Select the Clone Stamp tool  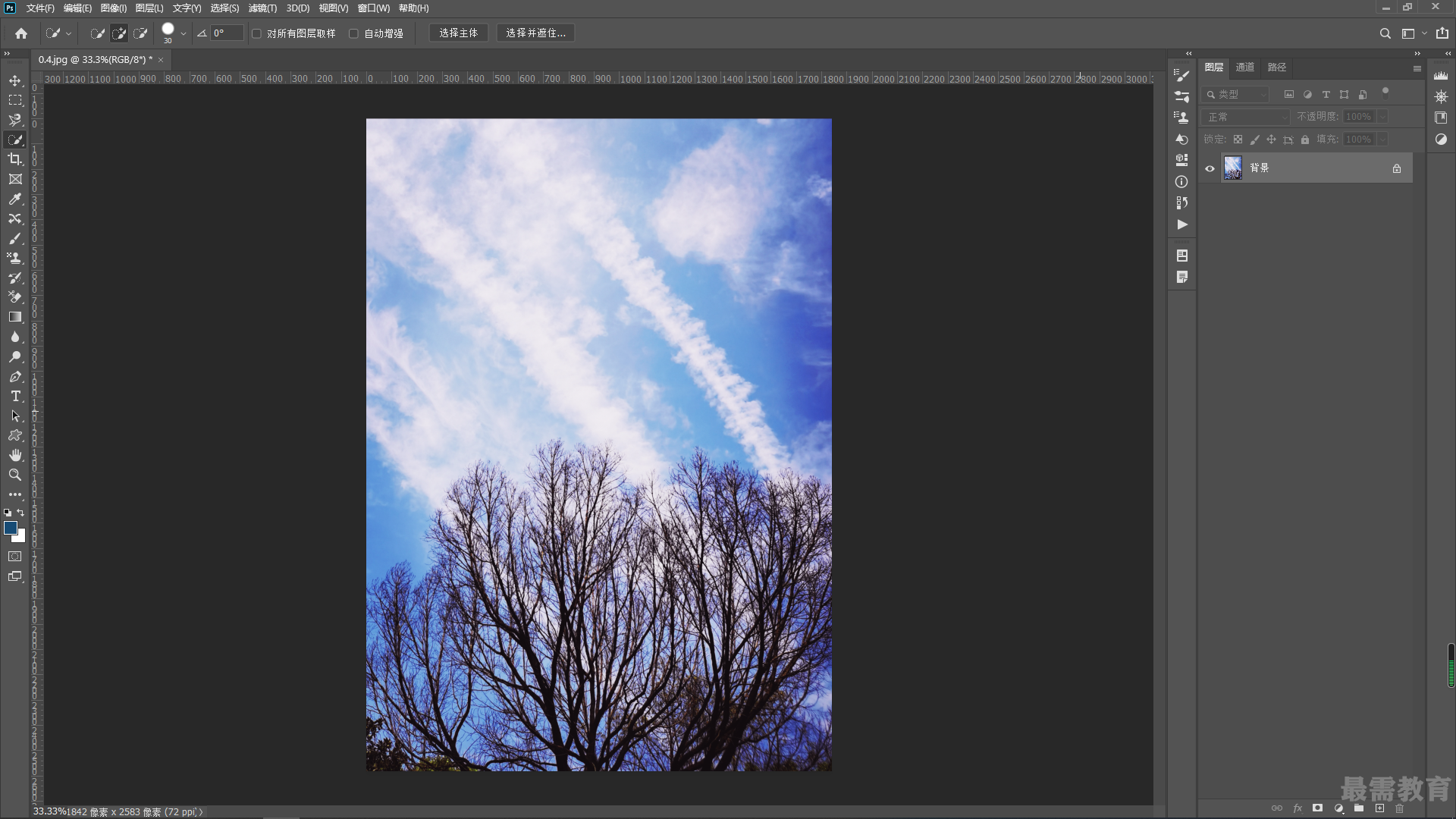15,258
